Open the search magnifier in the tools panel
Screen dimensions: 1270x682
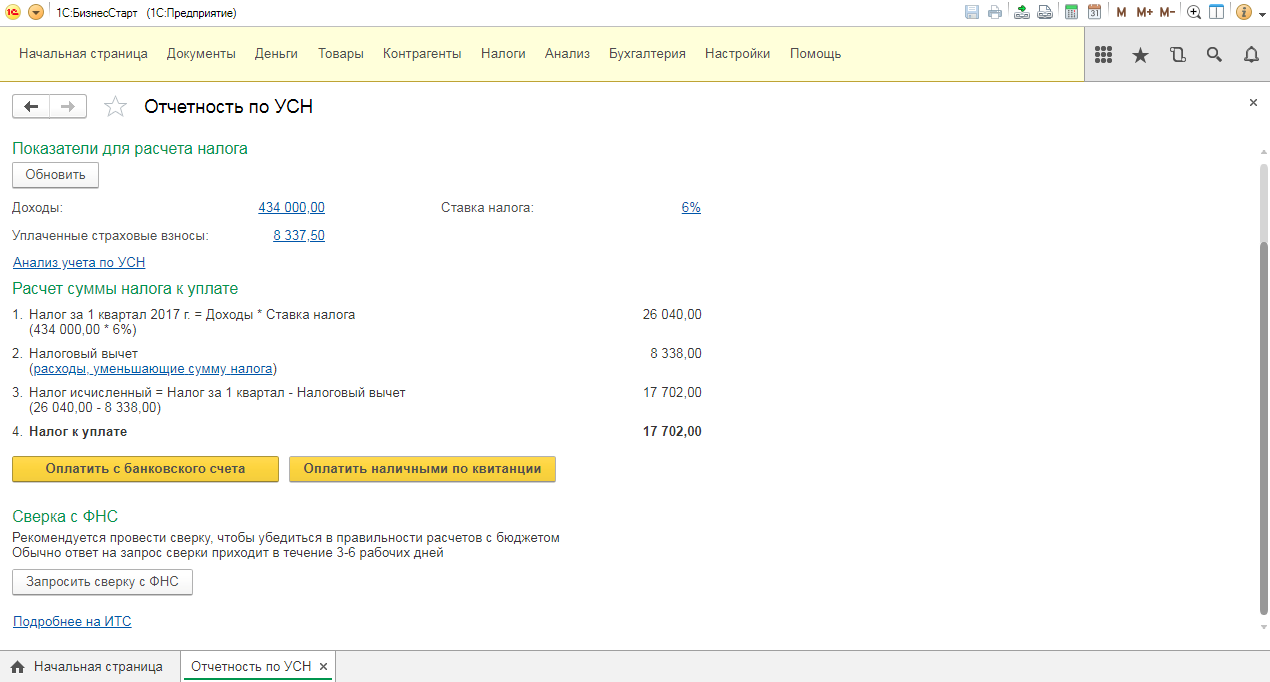click(1214, 55)
